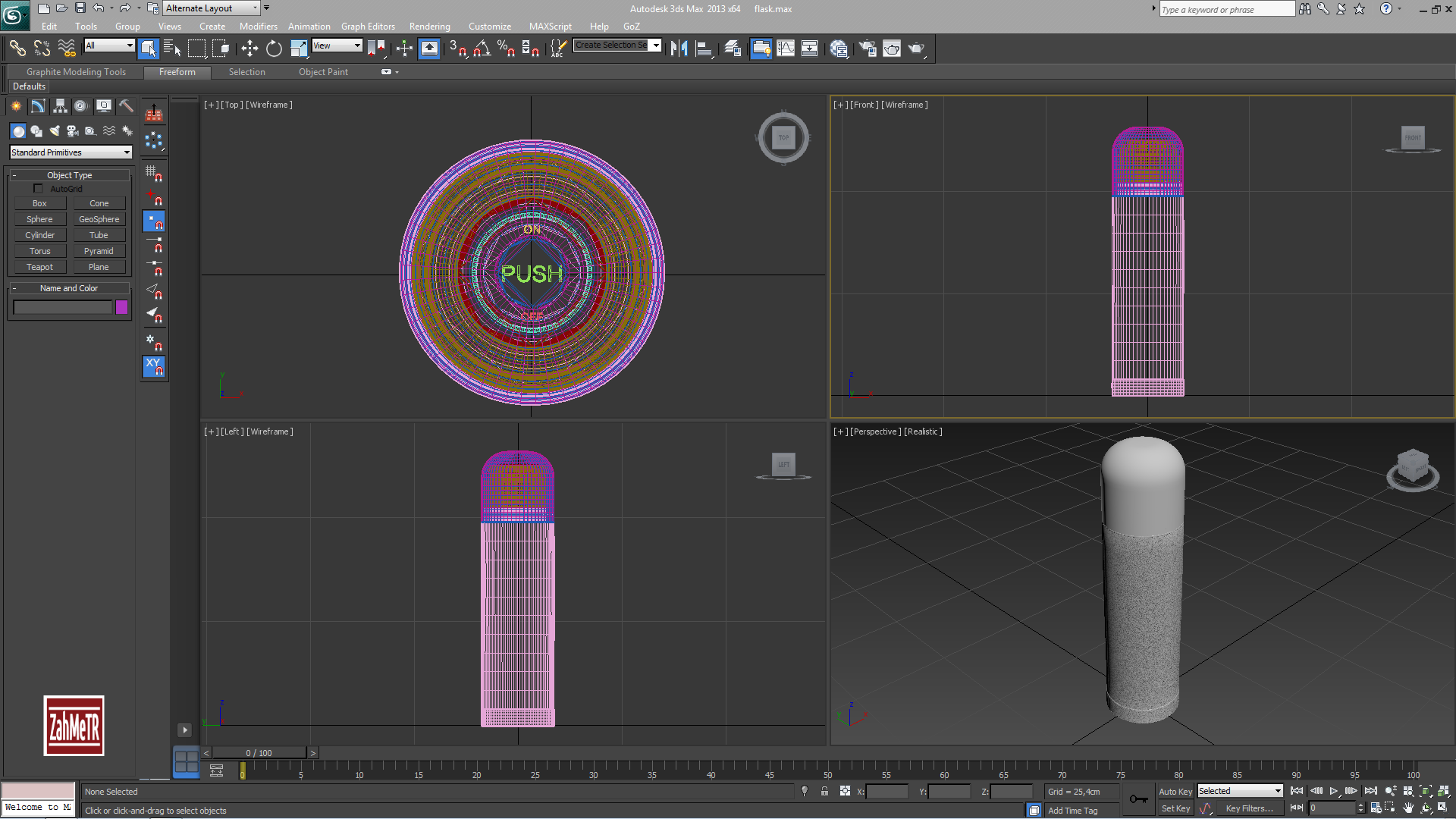Switch to the Freeform ribbon tab
Image resolution: width=1456 pixels, height=819 pixels.
(177, 72)
